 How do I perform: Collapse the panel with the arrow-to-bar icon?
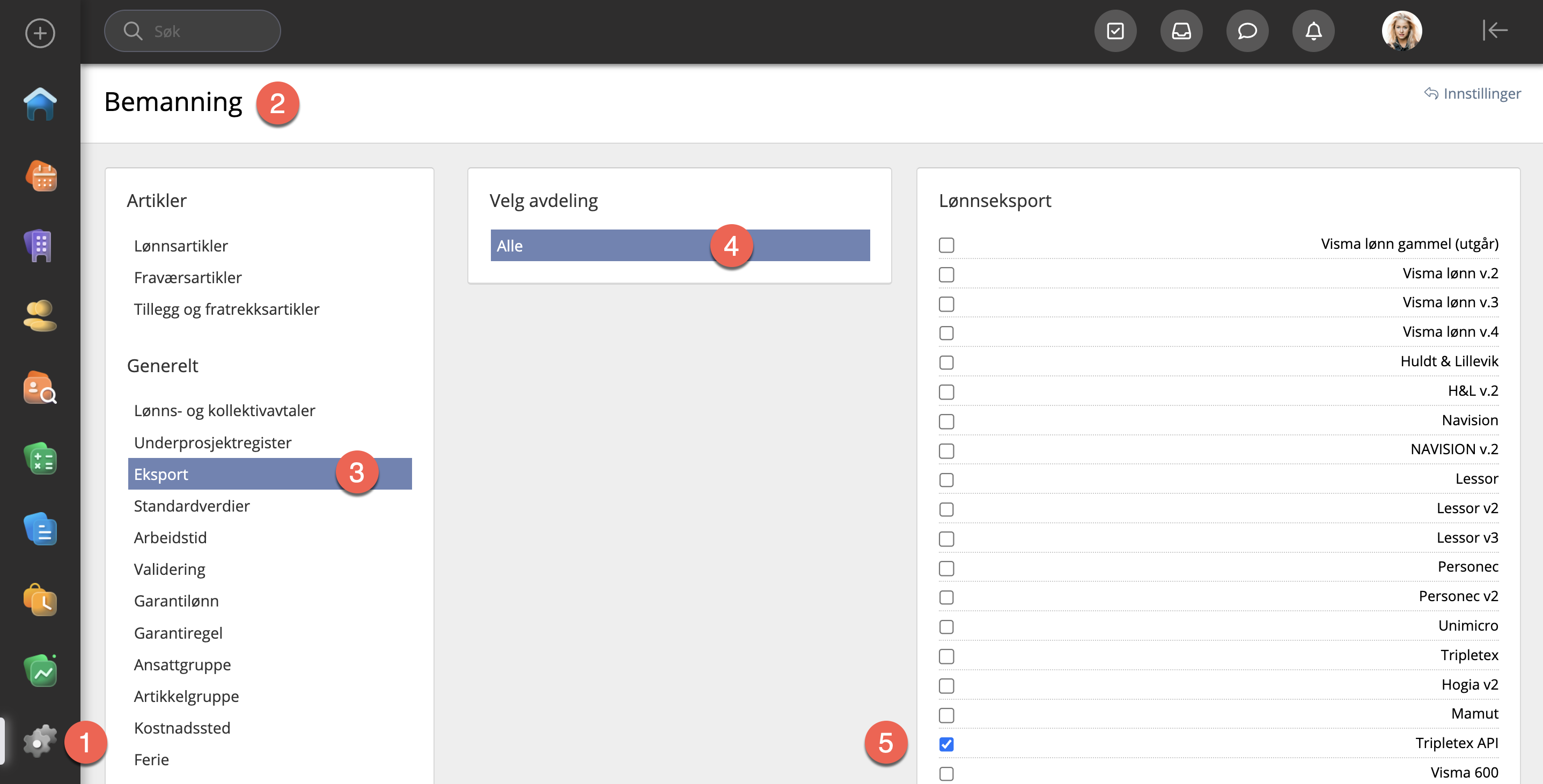click(x=1495, y=30)
